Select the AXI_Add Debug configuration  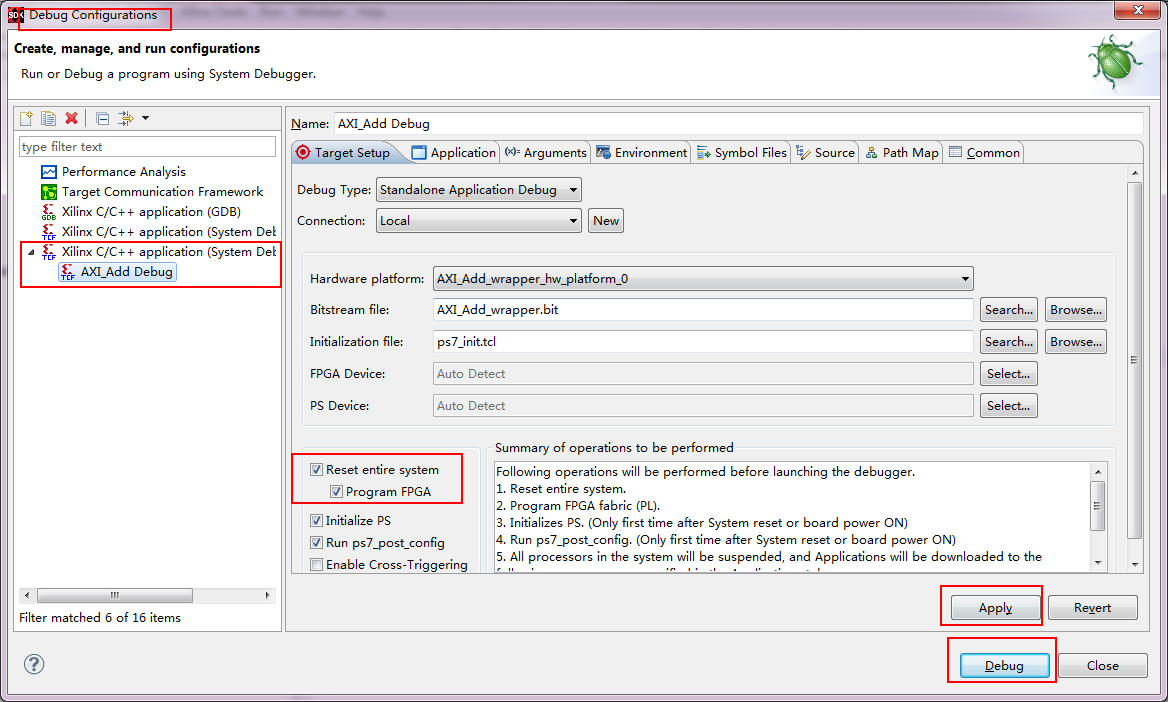pos(118,272)
